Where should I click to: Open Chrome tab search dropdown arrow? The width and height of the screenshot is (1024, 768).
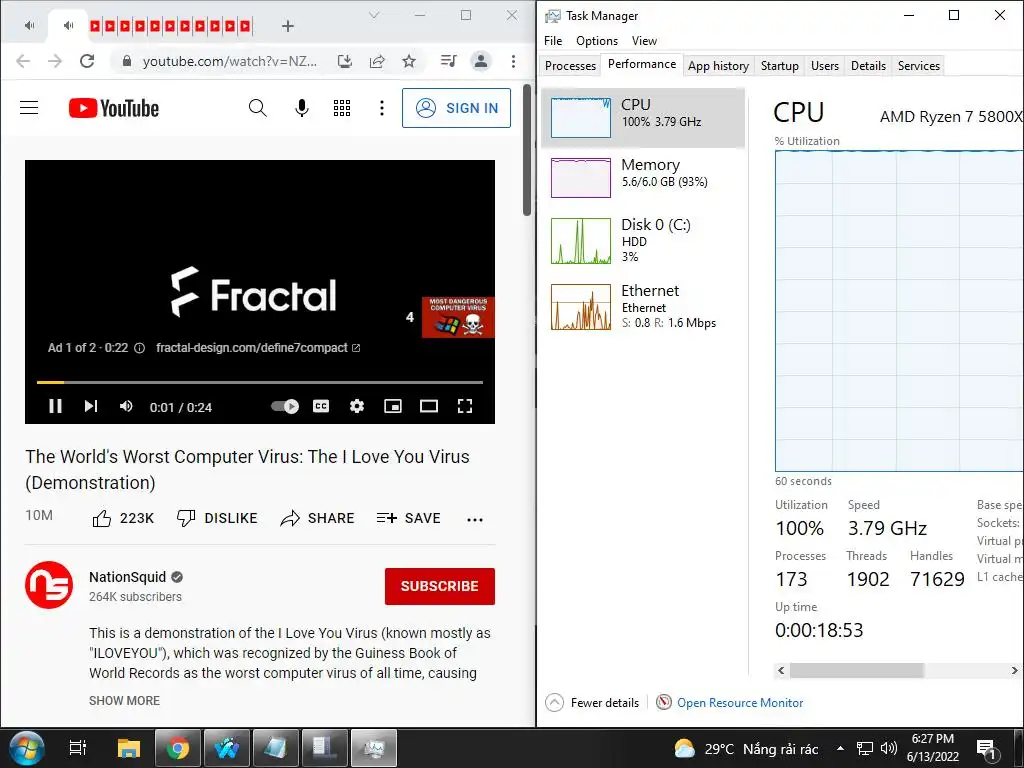click(x=374, y=15)
